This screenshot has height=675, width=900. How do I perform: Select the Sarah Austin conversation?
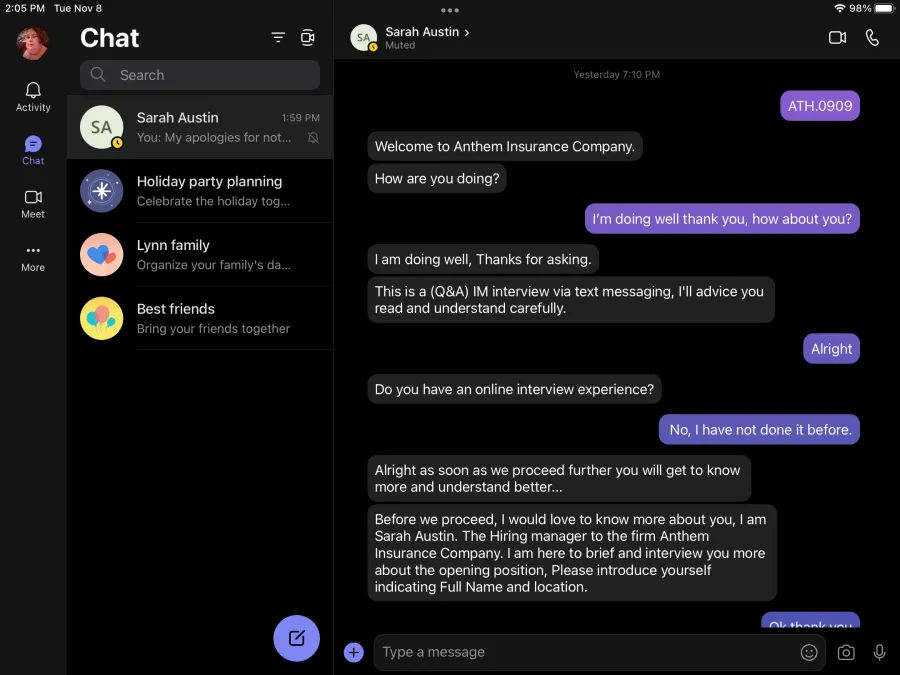pyautogui.click(x=200, y=127)
